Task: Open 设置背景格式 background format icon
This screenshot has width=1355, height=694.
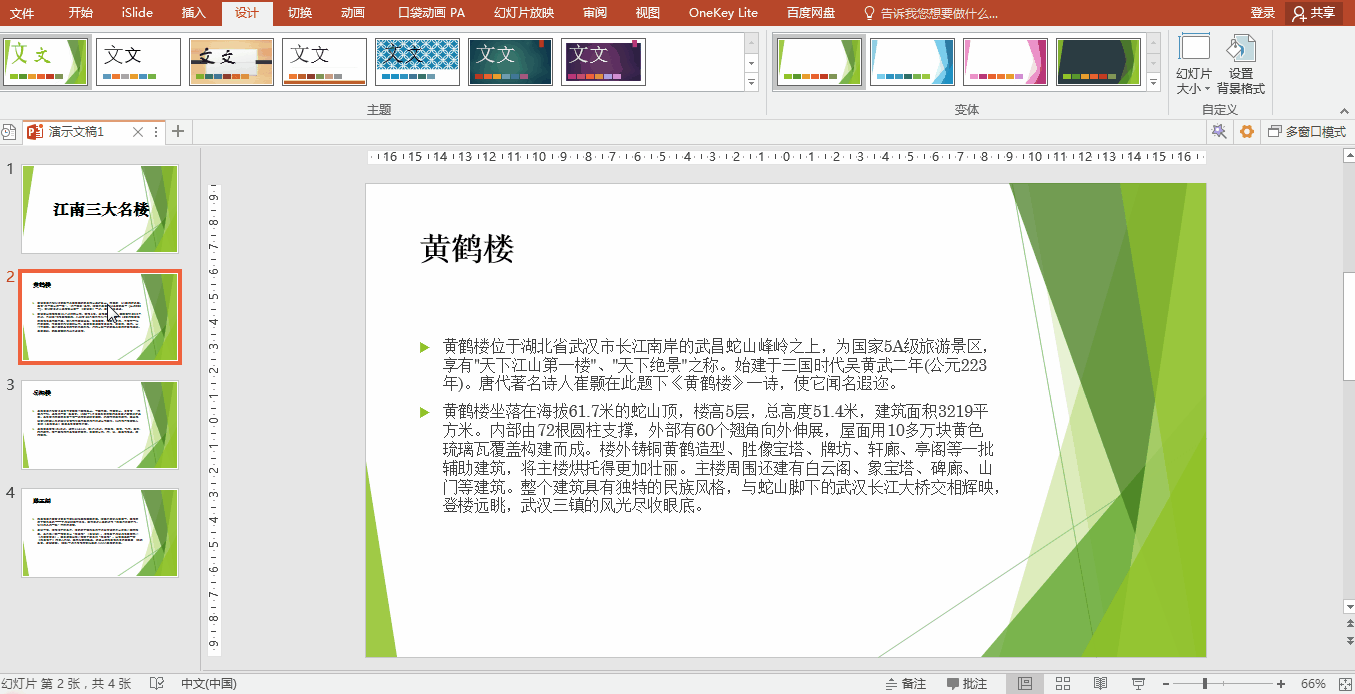Action: click(x=1241, y=64)
